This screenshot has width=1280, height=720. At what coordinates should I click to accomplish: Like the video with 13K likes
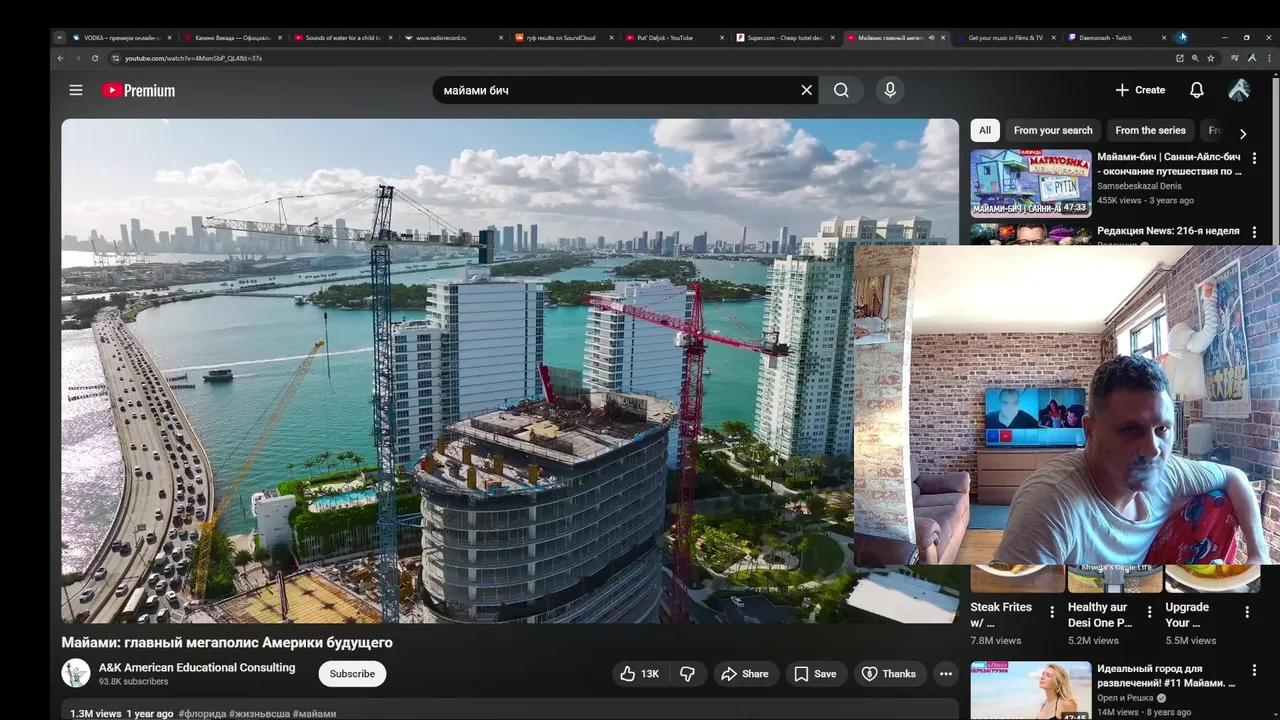tap(640, 674)
